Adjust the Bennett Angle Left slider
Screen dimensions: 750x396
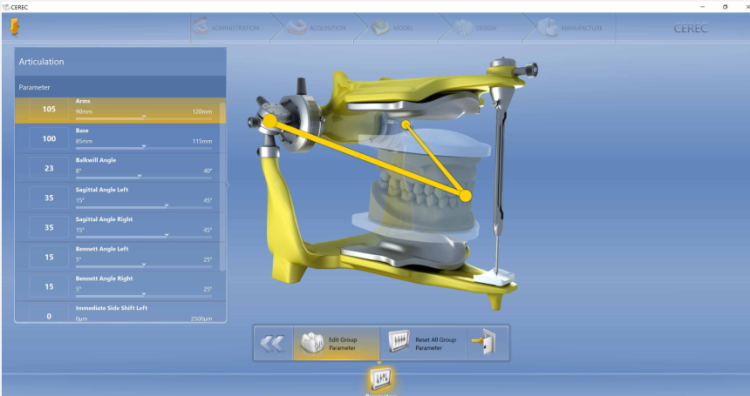pos(144,265)
